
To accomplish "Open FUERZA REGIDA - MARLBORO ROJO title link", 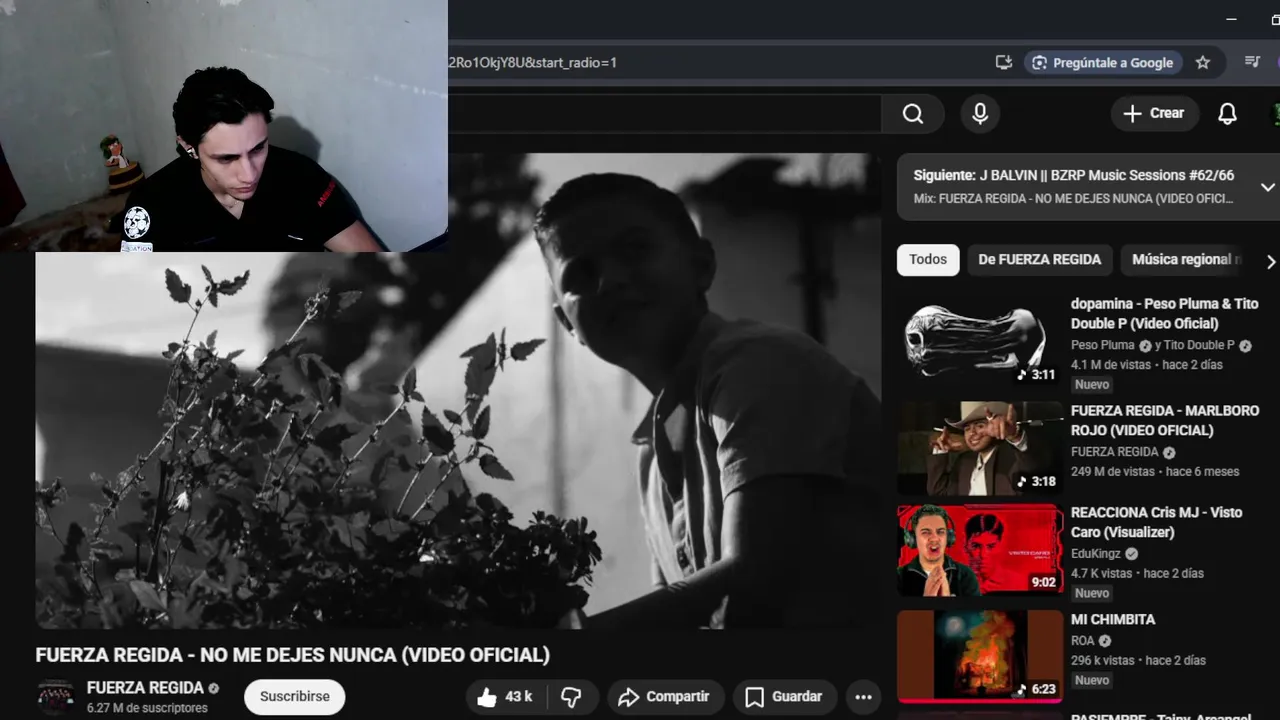I will click(1165, 420).
